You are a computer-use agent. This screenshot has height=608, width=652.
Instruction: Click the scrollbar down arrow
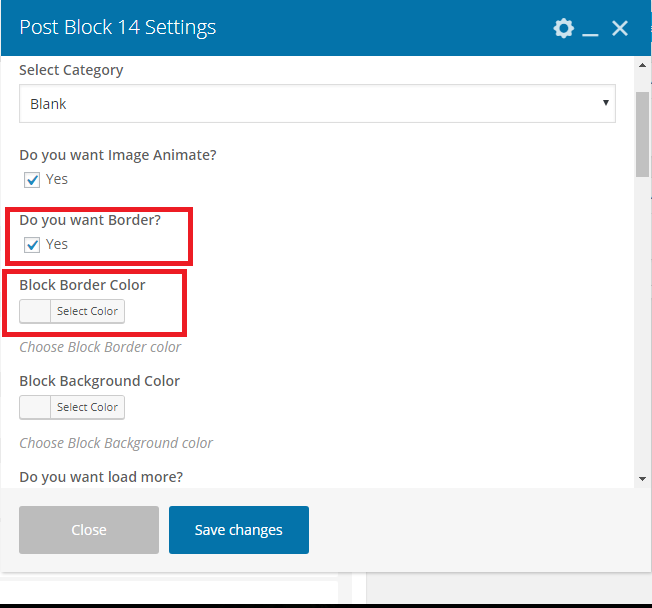coord(642,479)
